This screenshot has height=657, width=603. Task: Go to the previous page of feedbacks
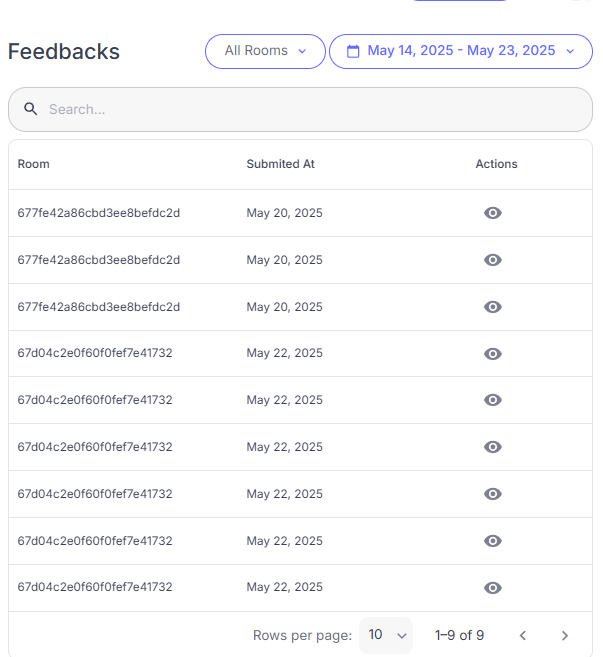point(522,635)
